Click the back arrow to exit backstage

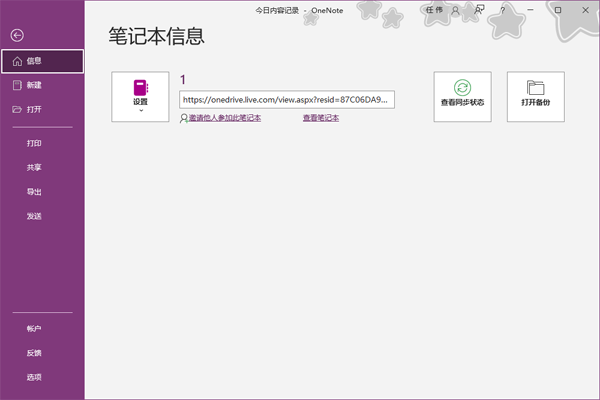(17, 35)
